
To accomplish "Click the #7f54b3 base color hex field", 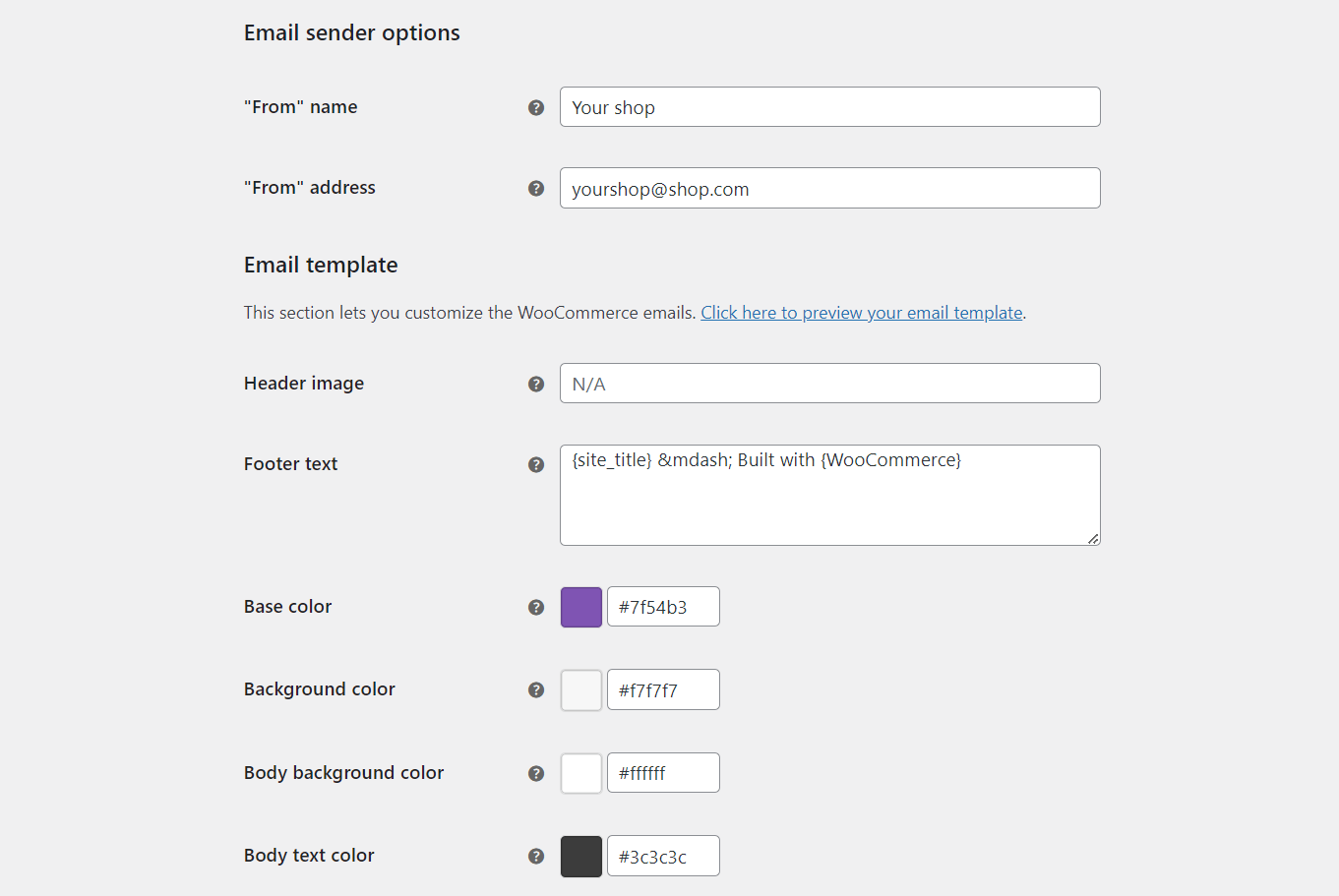I will [x=663, y=606].
